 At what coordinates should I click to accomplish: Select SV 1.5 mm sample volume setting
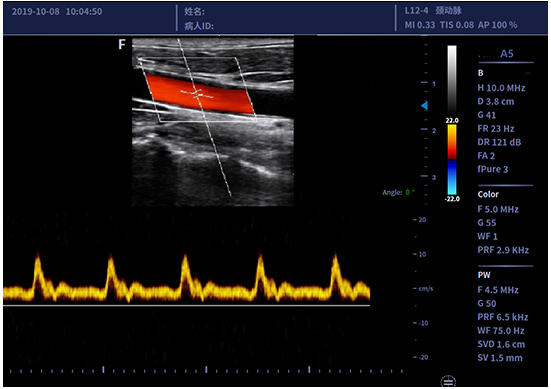point(500,358)
